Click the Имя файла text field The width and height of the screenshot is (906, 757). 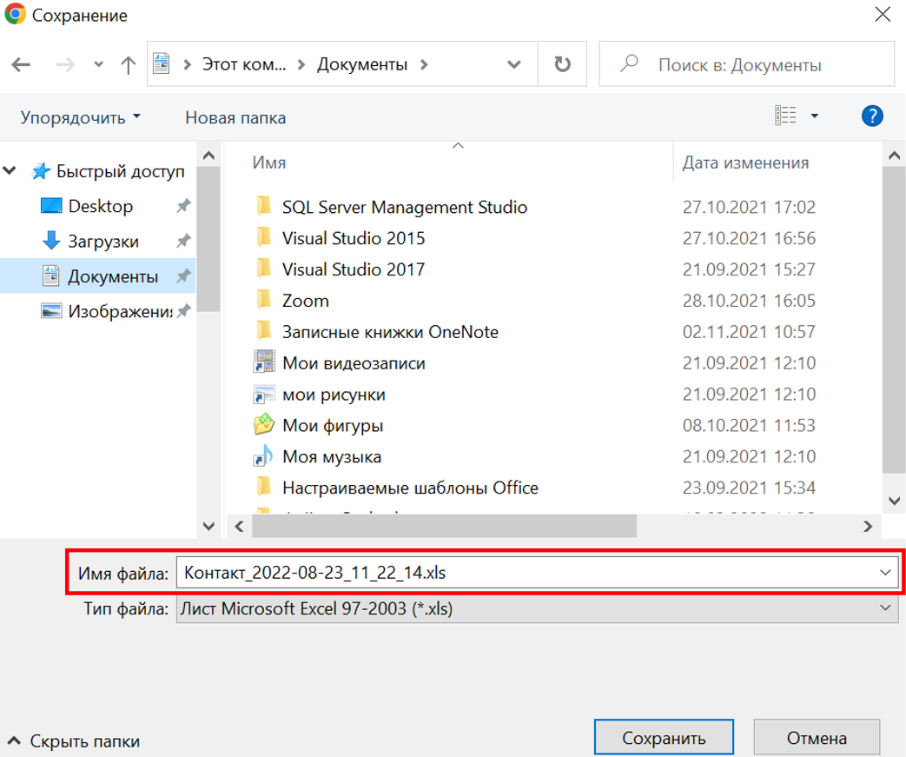520,572
